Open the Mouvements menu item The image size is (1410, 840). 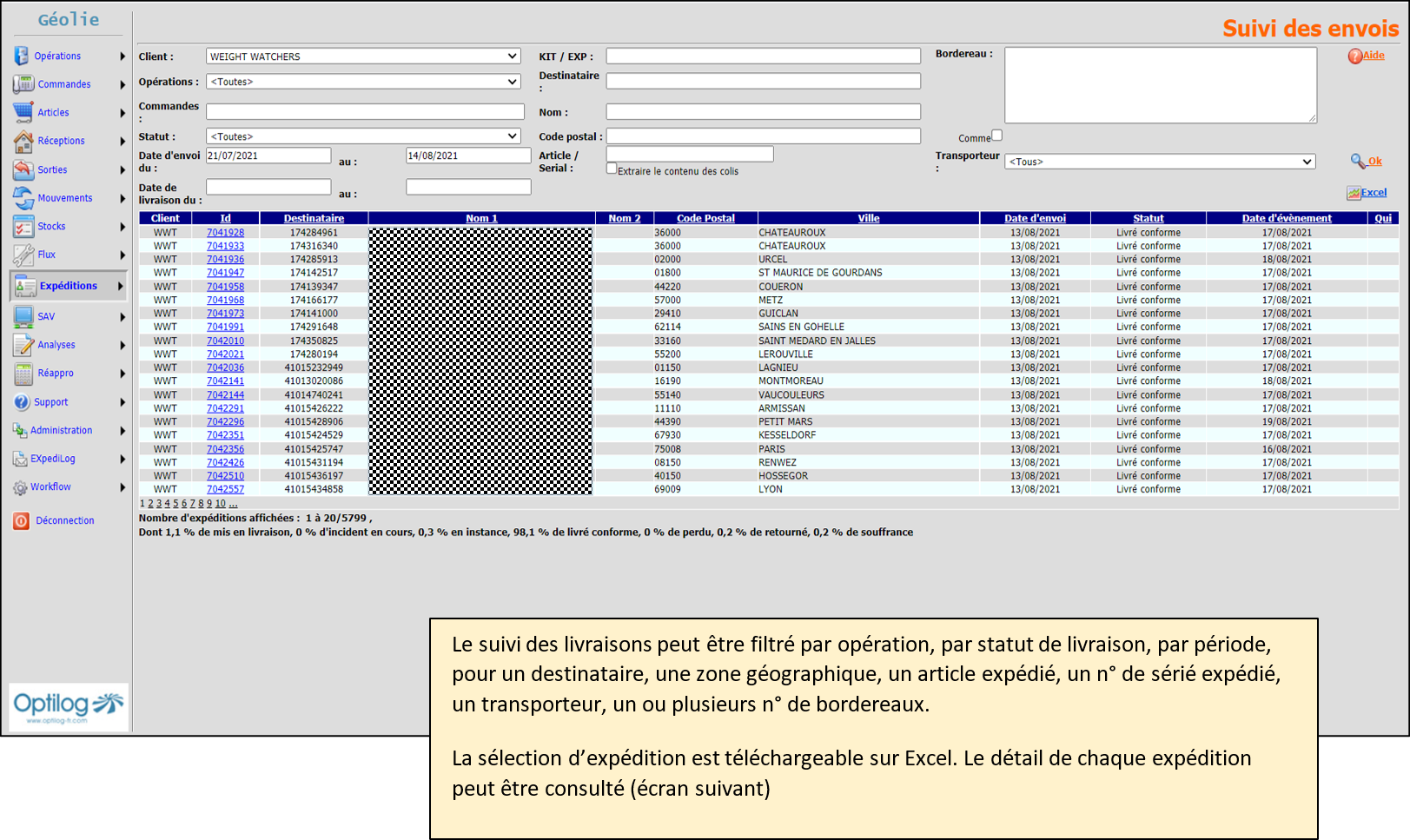[64, 198]
